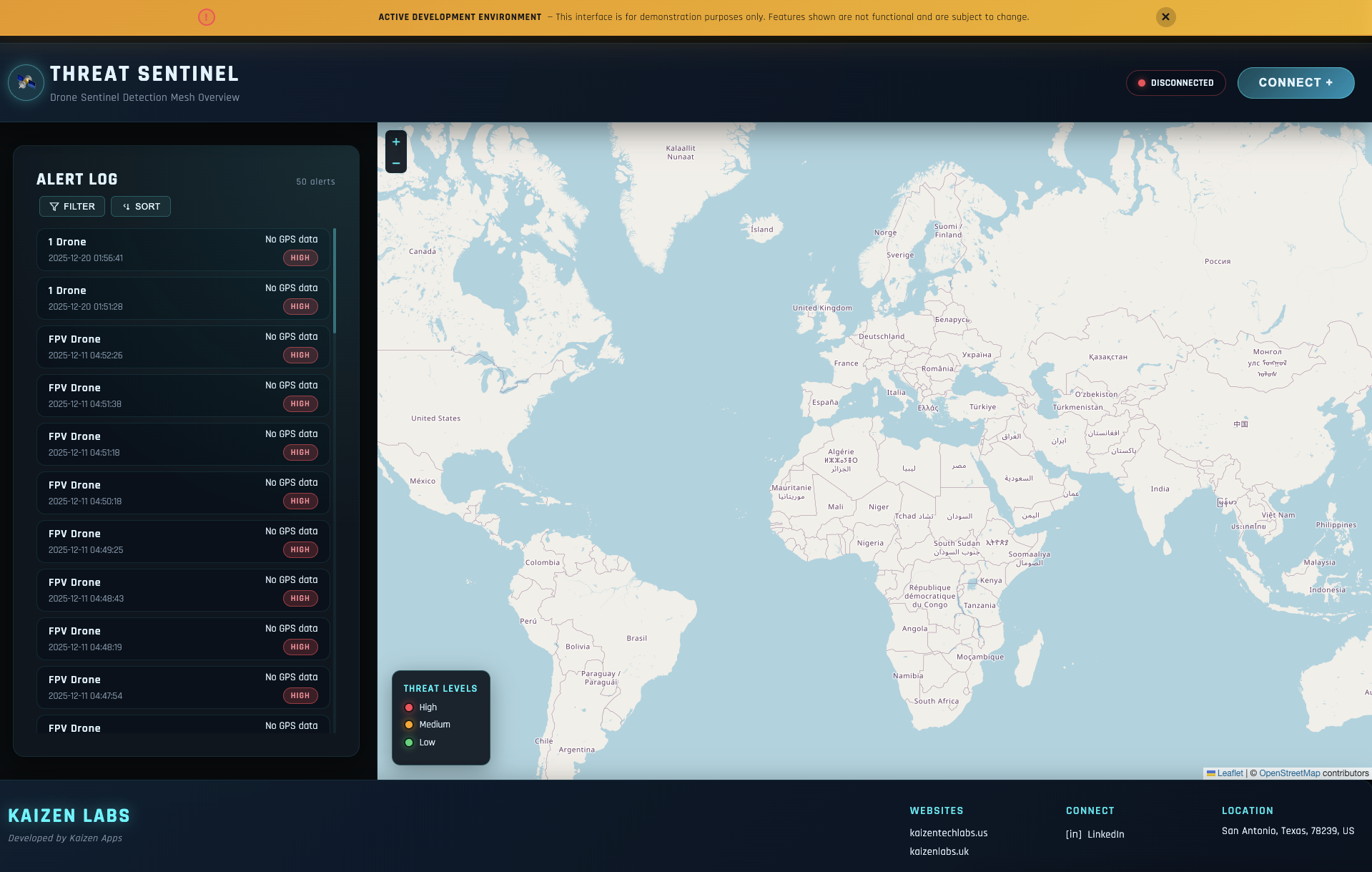The height and width of the screenshot is (872, 1372).
Task: Click the Disconnected status indicator
Action: click(1175, 83)
